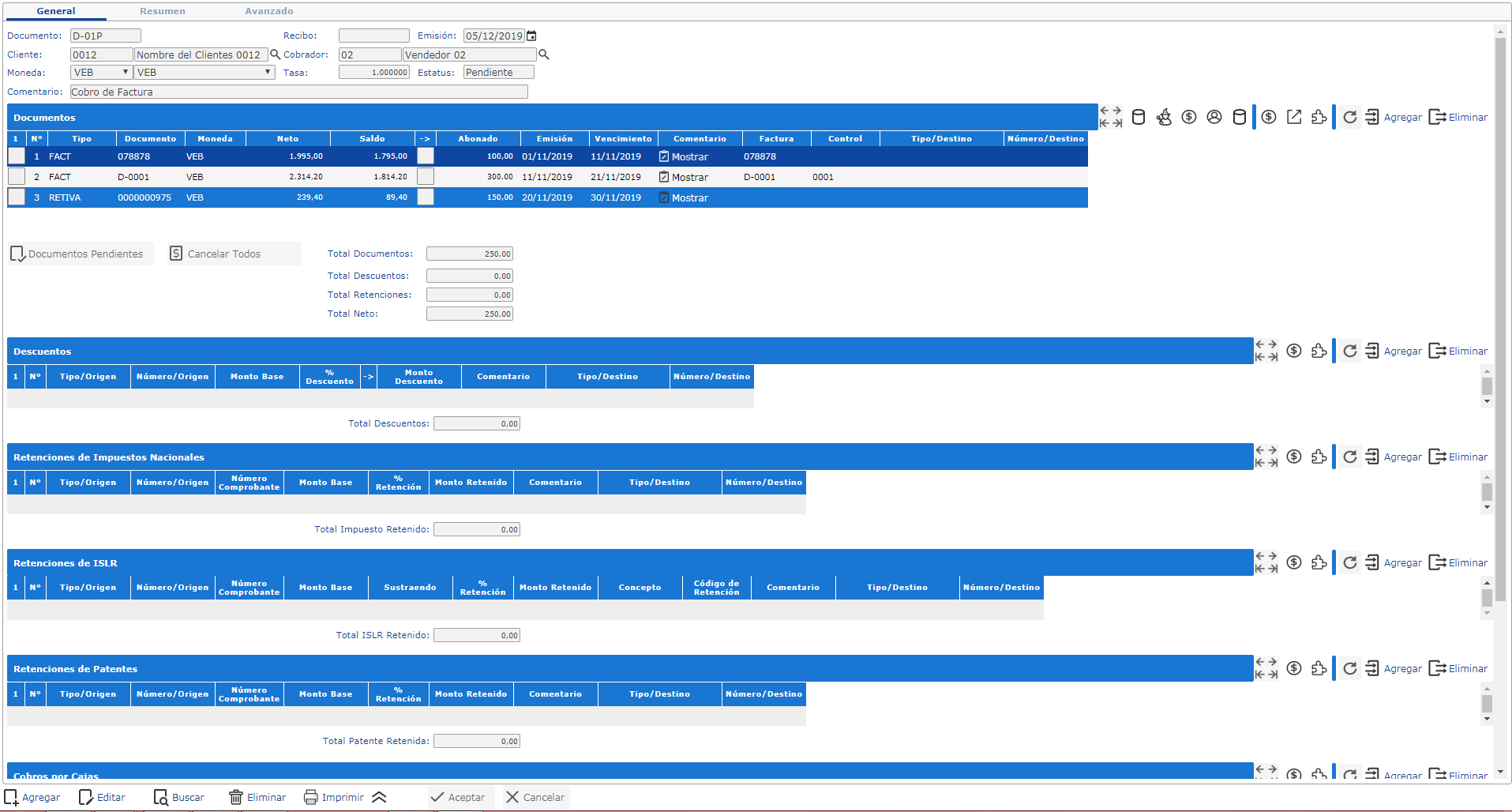This screenshot has width=1512, height=812.
Task: Click the Mostrar comment icon for RETIVA row
Action: coord(664,197)
